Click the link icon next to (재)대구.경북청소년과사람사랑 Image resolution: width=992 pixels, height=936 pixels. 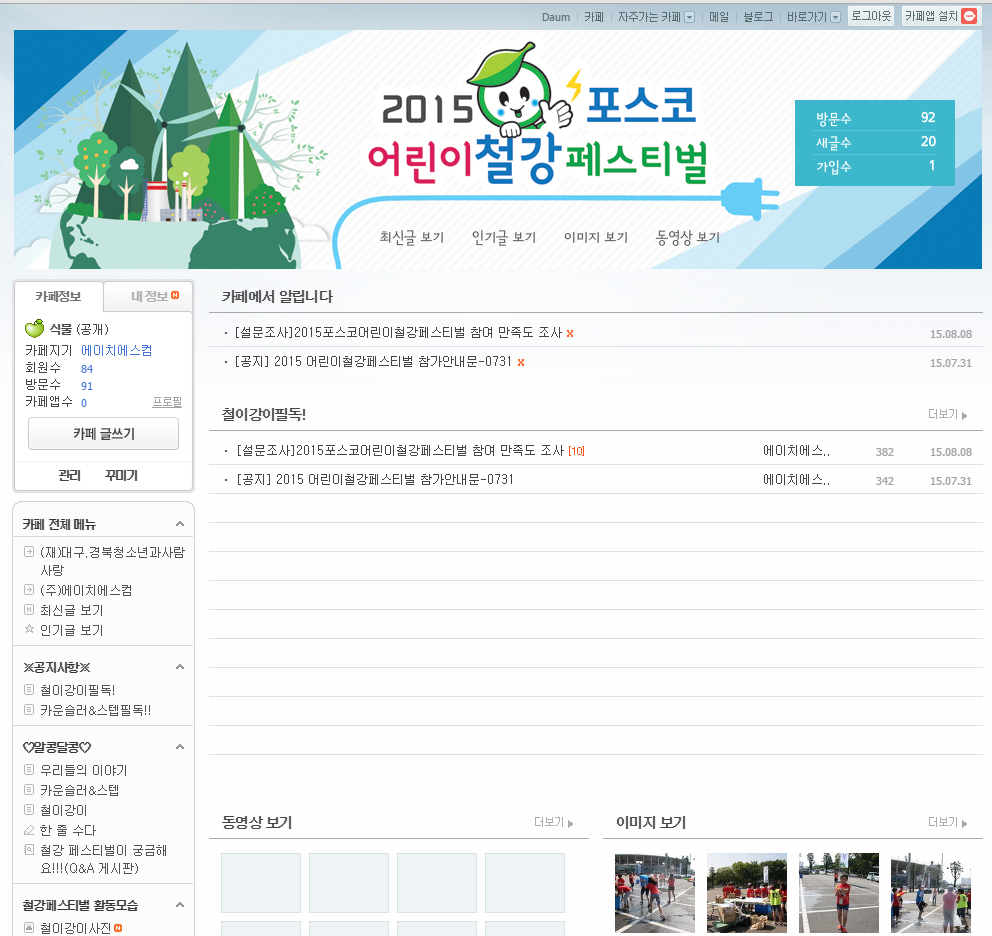[28, 551]
